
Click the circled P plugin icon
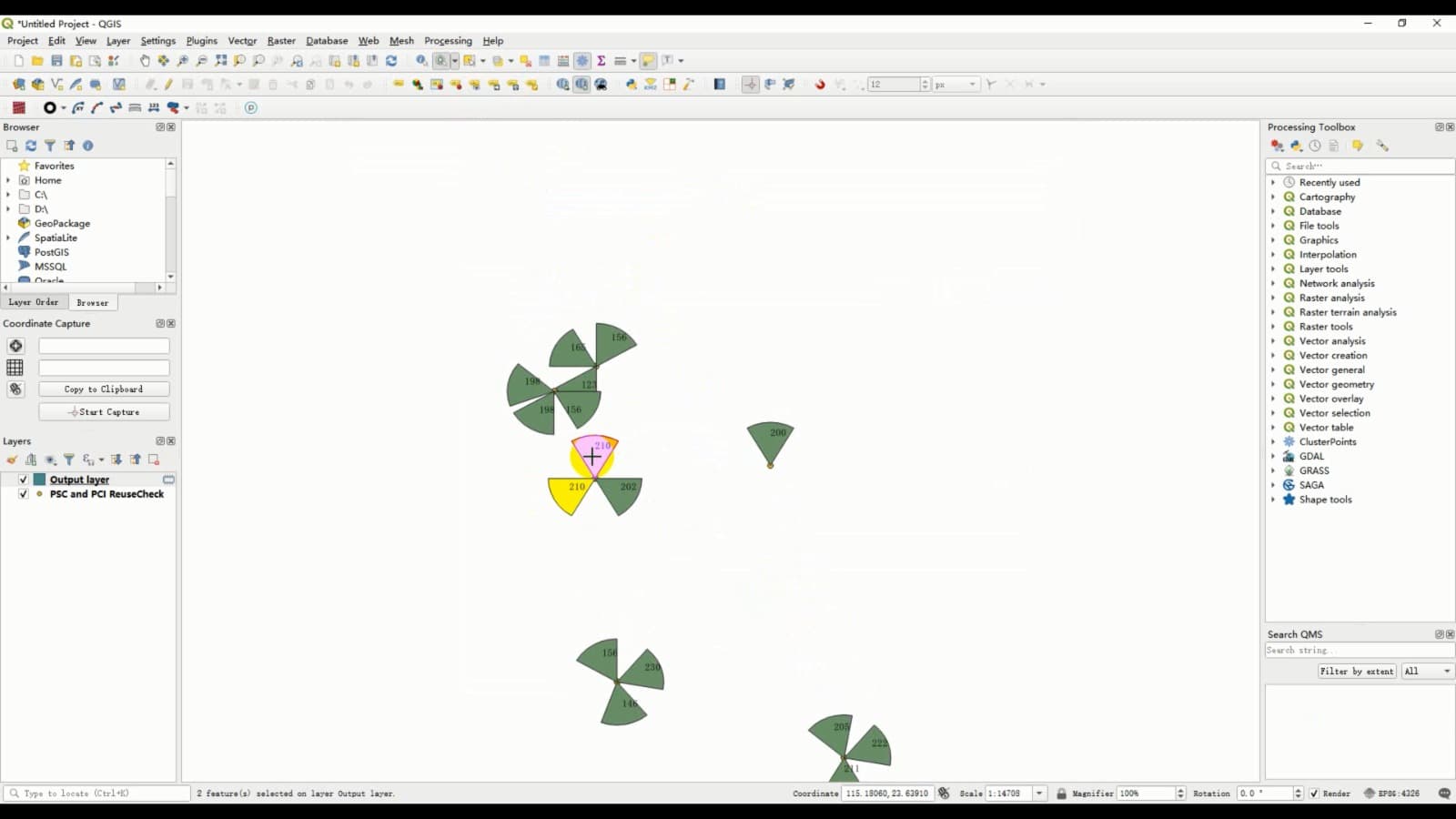251,107
